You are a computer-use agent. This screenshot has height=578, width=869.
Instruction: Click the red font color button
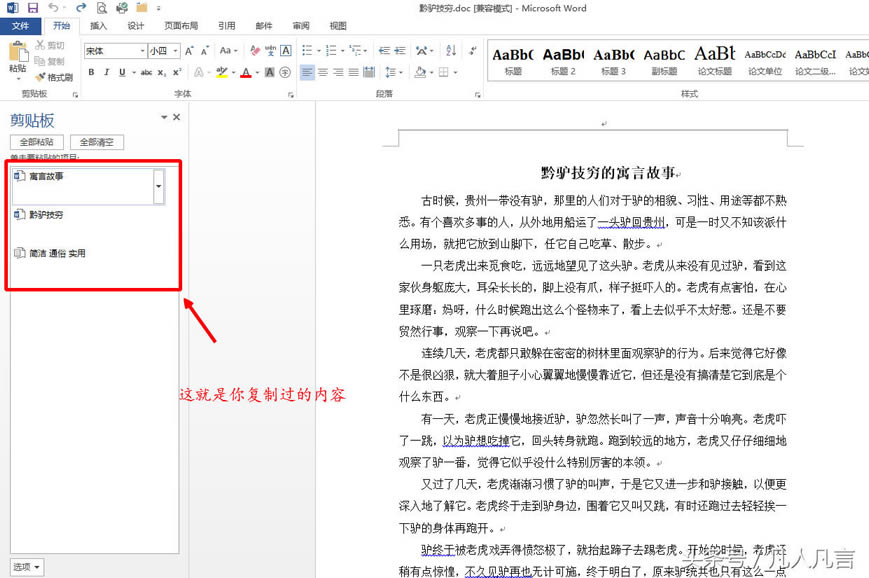point(246,72)
